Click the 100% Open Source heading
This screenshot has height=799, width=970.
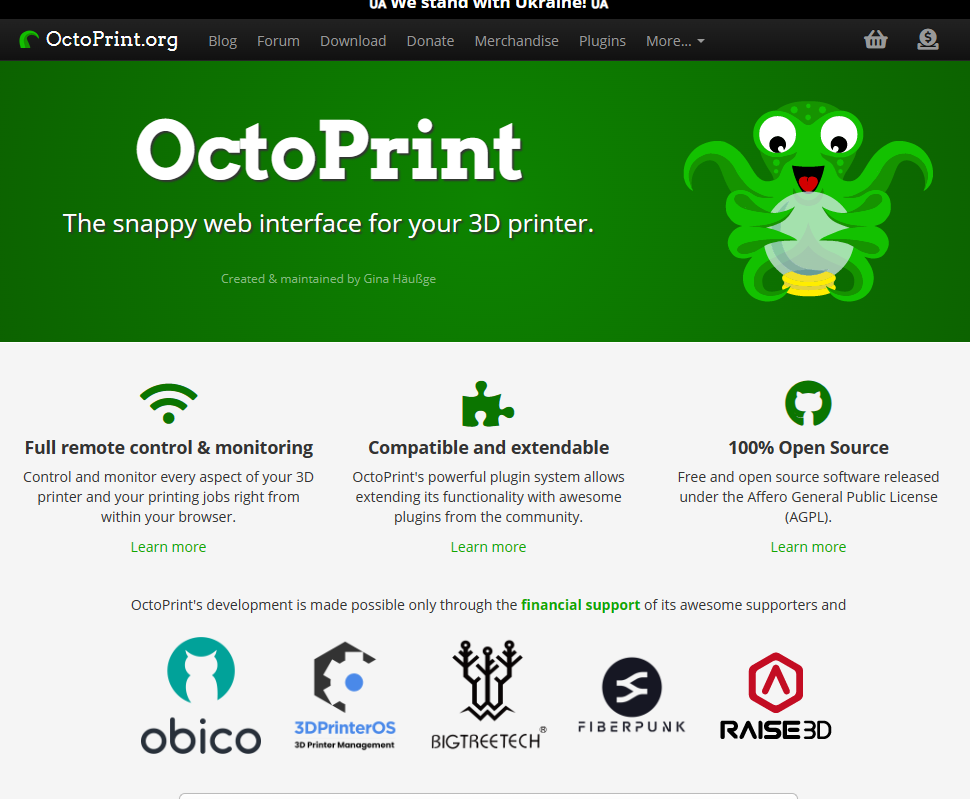(x=808, y=448)
